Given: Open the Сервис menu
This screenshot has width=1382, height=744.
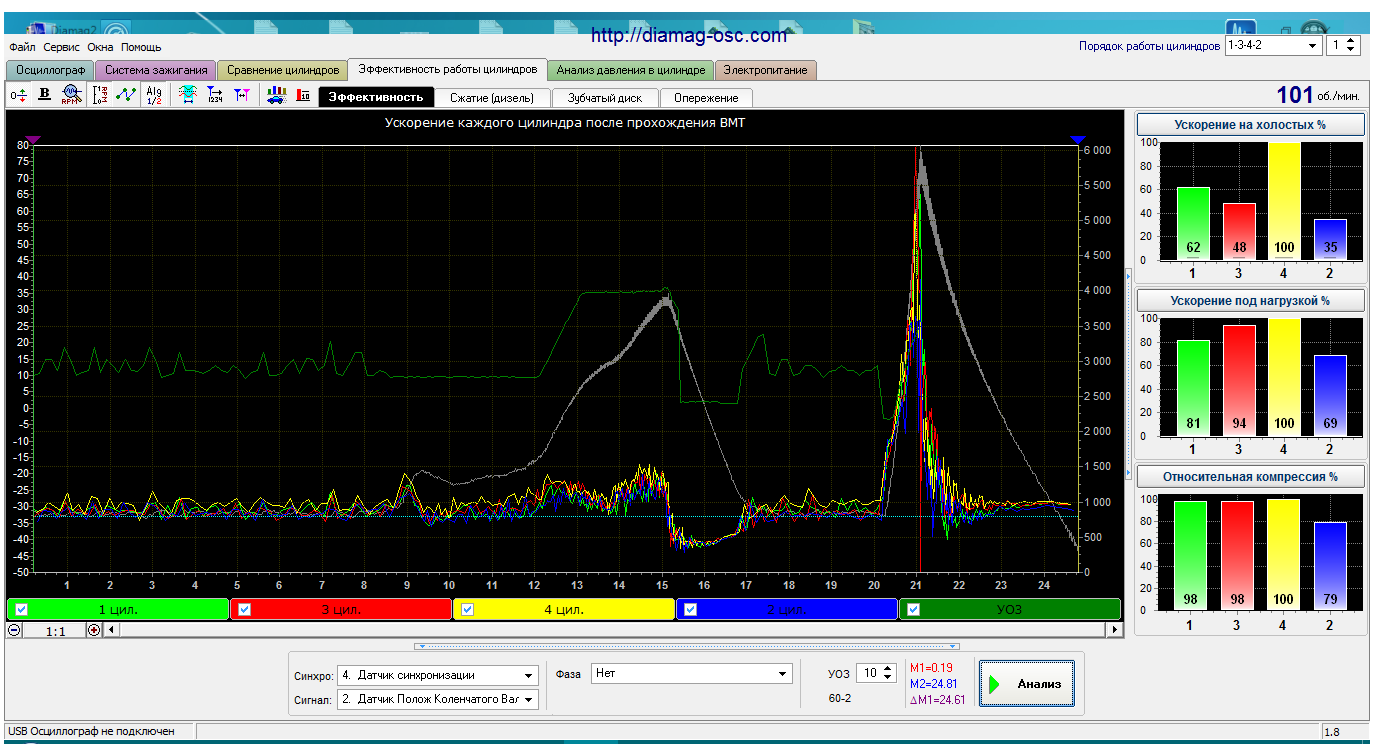Looking at the screenshot, I should tap(62, 47).
